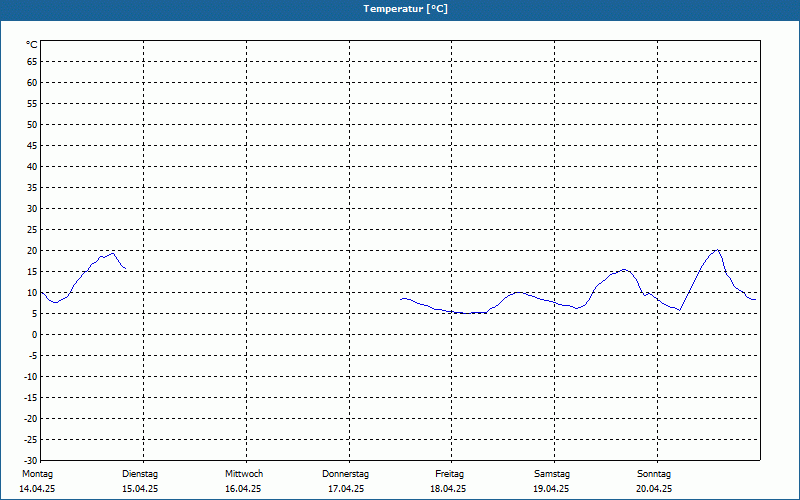Click the -5 y-axis label
Image resolution: width=800 pixels, height=500 pixels.
33,356
